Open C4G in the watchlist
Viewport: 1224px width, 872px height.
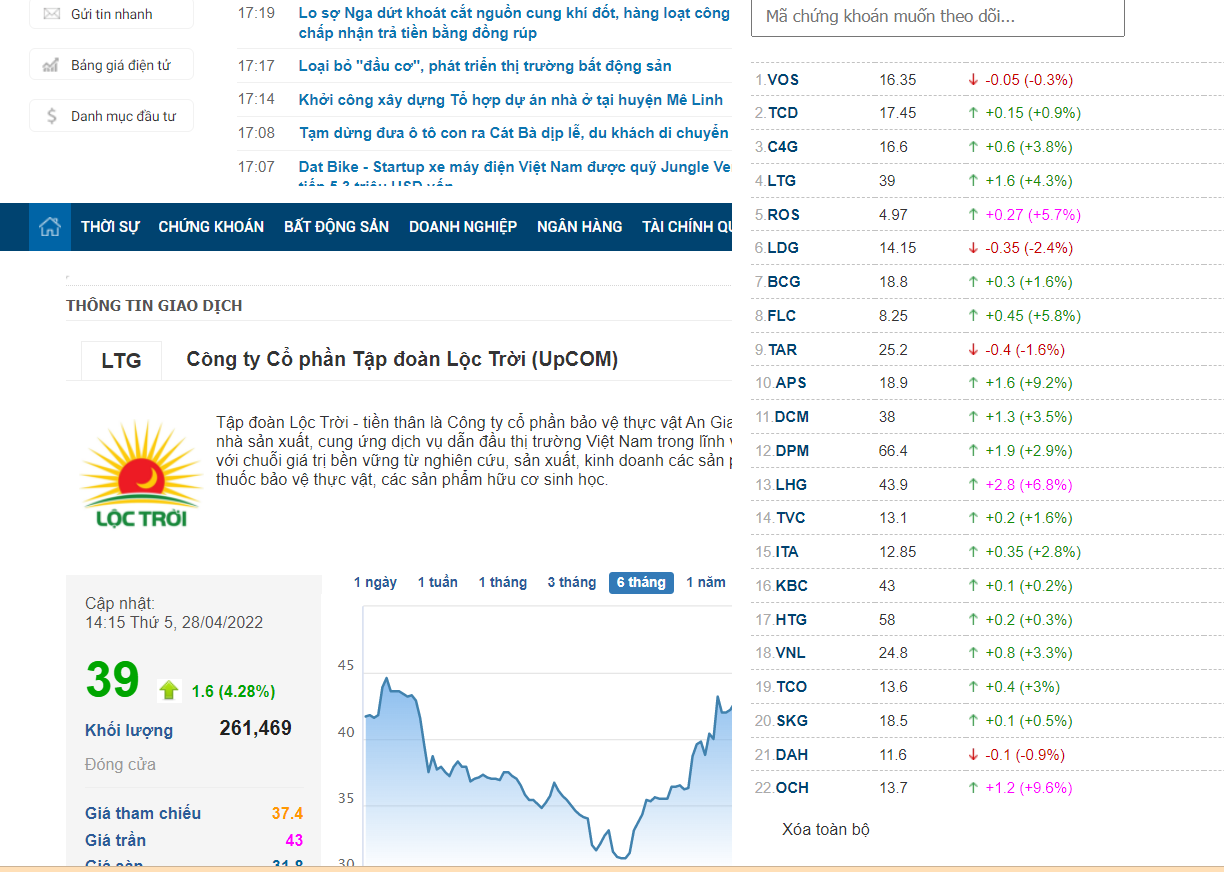[783, 147]
